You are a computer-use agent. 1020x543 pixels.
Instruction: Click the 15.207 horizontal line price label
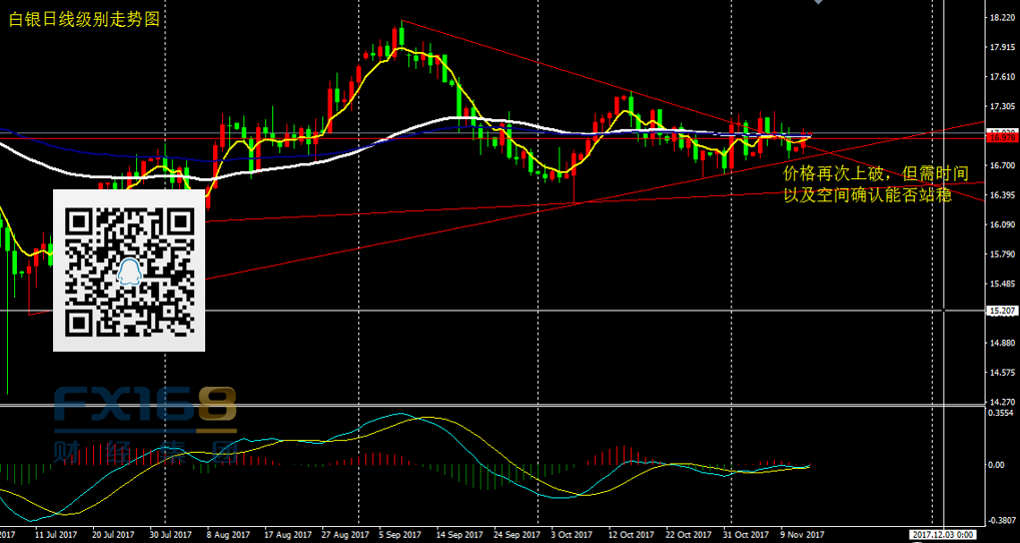[x=1001, y=311]
